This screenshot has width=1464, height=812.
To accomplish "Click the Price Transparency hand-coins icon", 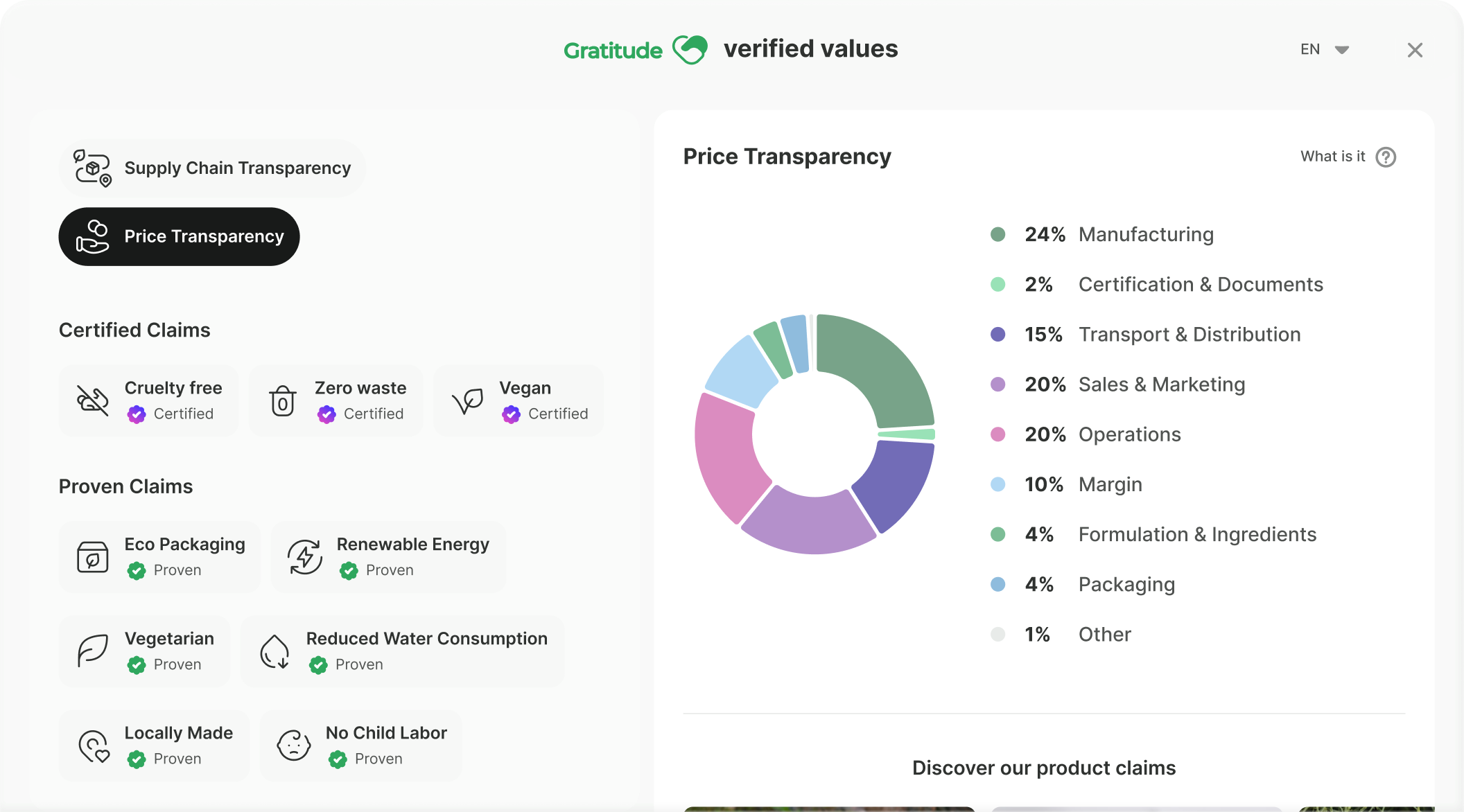I will point(92,237).
